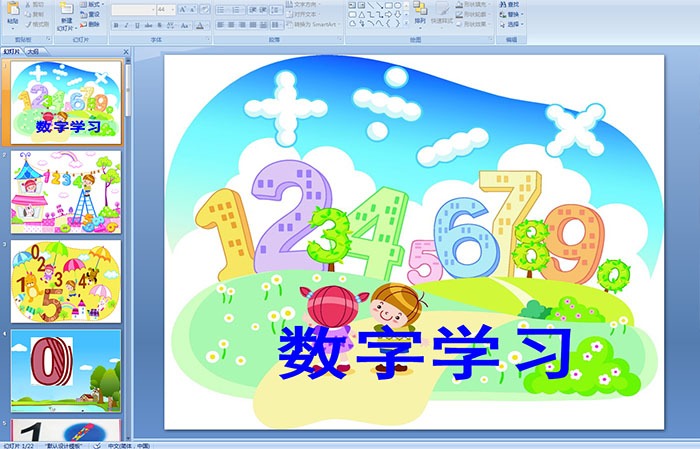Expand the text direction (文字方向) menu
This screenshot has height=449, width=700.
click(304, 4)
